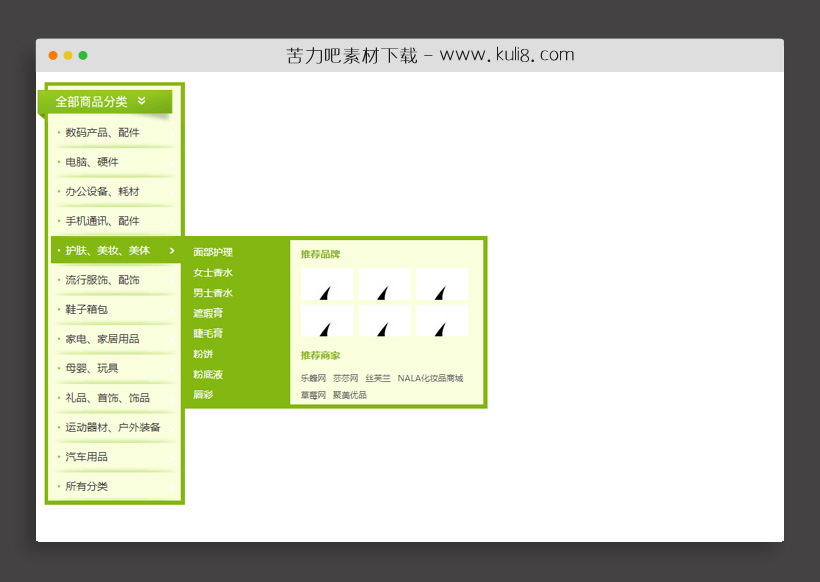Click the first logo in the bottom brand row
This screenshot has height=582, width=820.
326,322
